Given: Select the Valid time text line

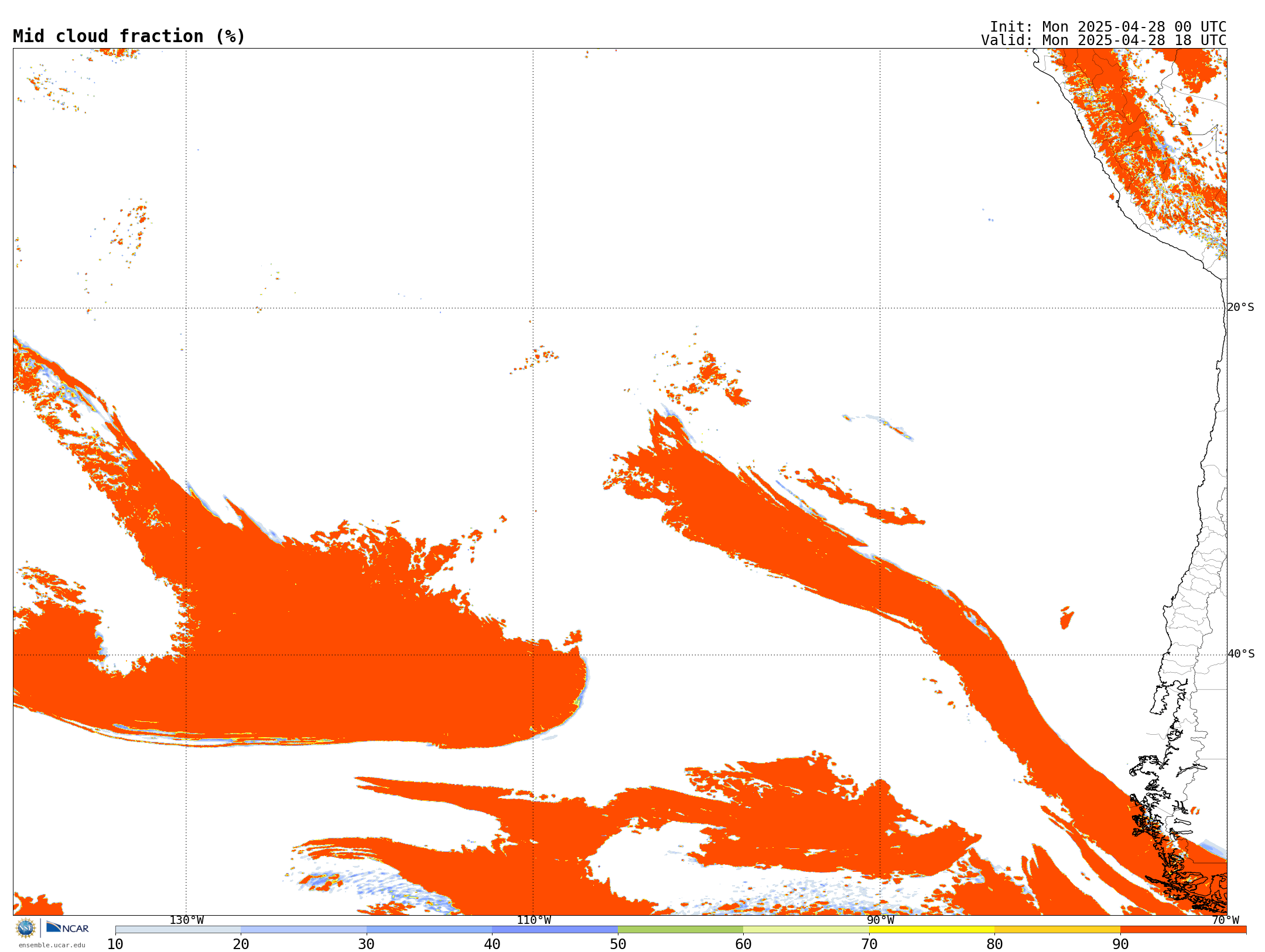Looking at the screenshot, I should click(x=1104, y=40).
